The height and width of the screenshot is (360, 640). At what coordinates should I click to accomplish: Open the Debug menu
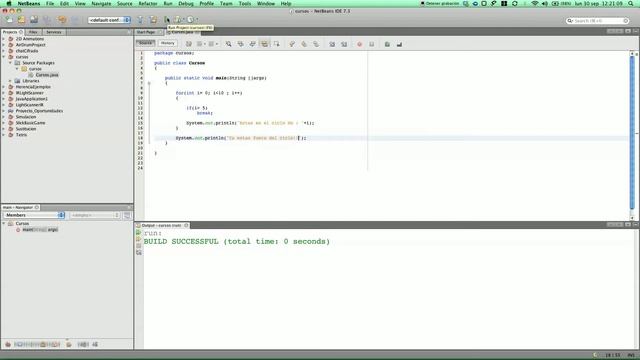point(186,3)
